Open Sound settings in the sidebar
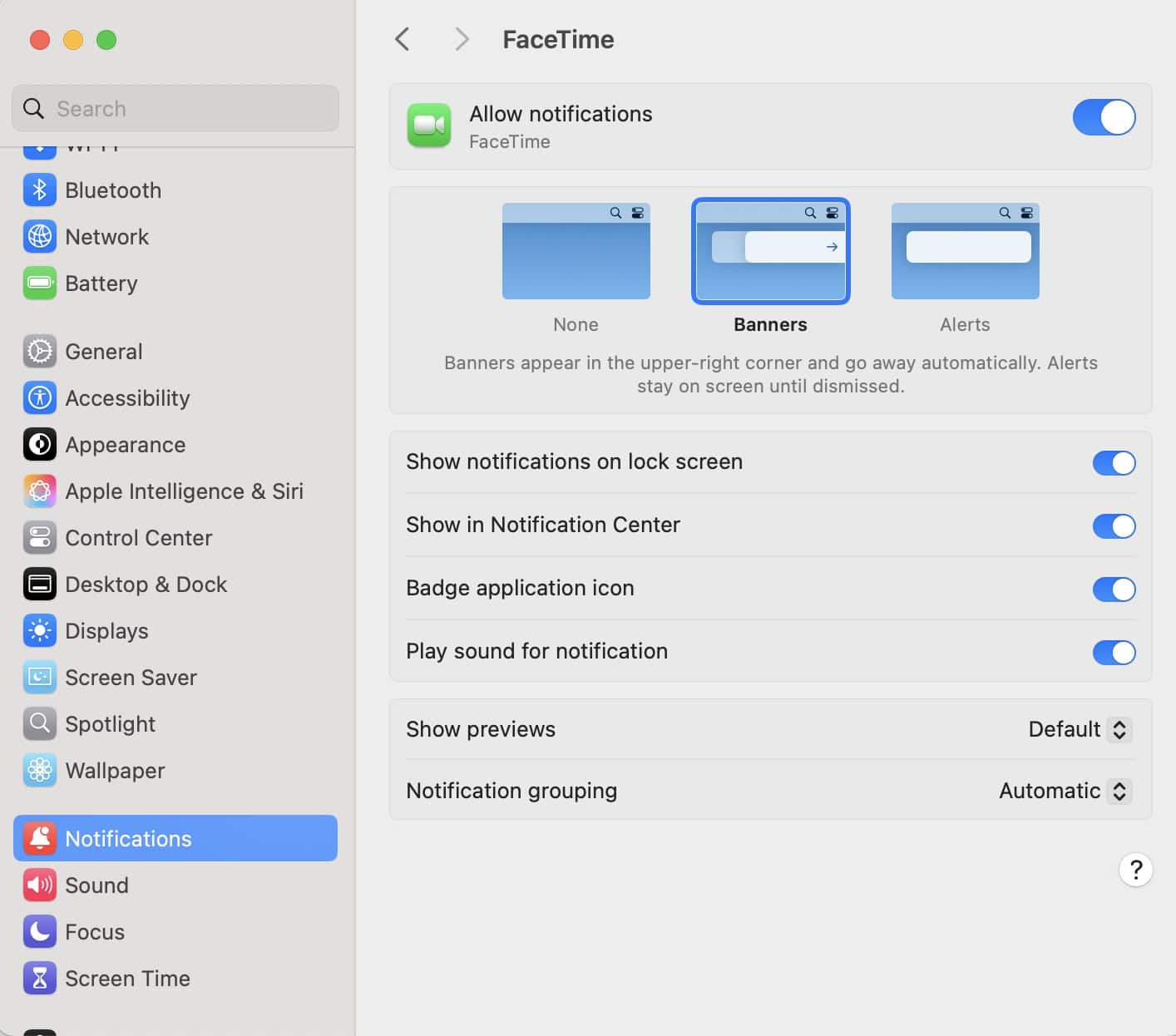Viewport: 1176px width, 1036px height. pos(96,886)
